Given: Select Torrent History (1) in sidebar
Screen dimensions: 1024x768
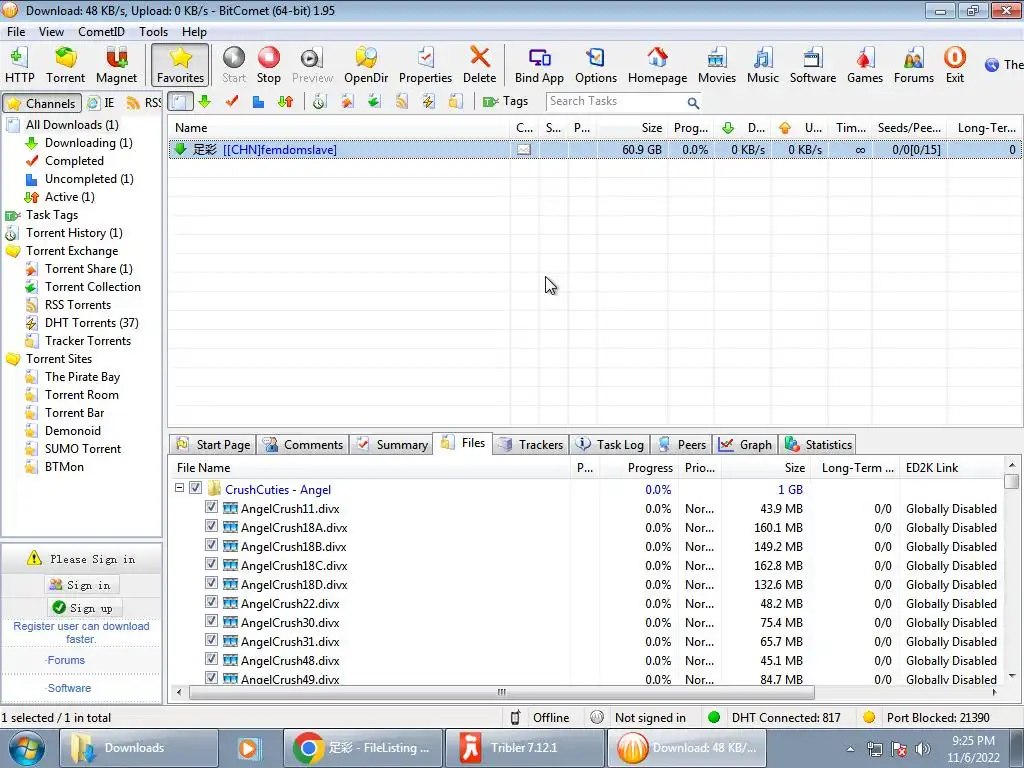Looking at the screenshot, I should click(74, 233).
